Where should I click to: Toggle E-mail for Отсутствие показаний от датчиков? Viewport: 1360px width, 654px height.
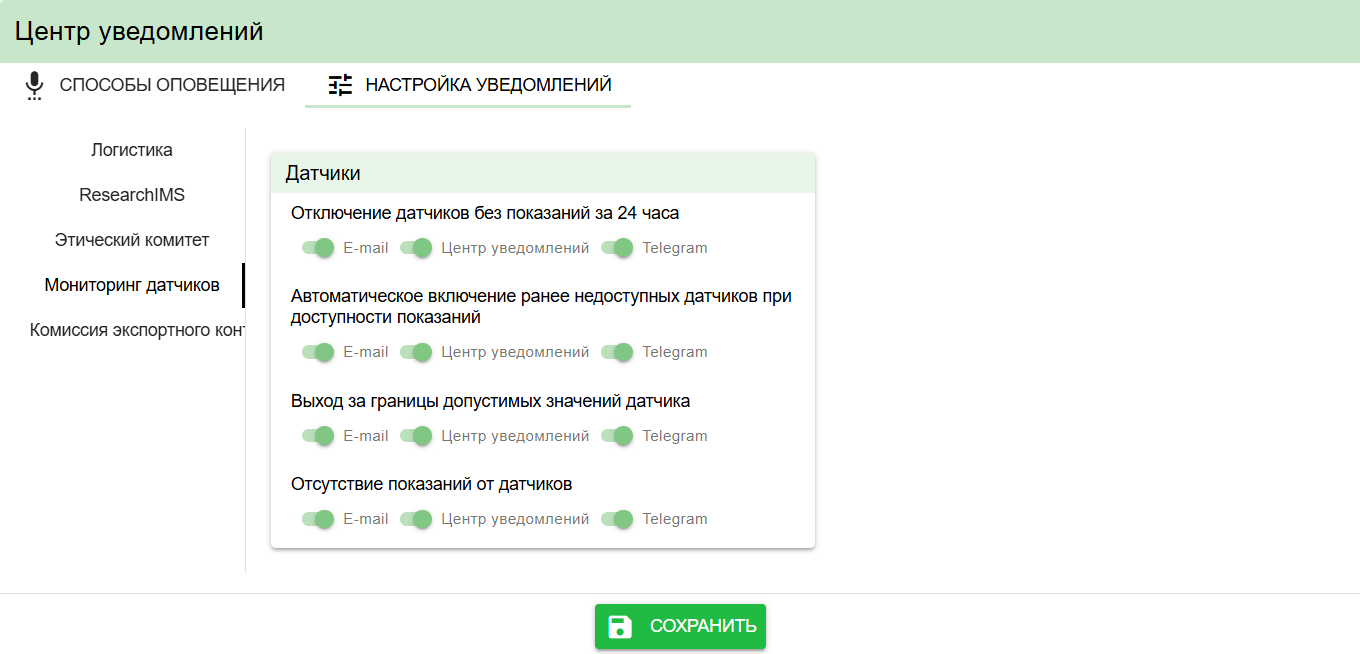[318, 519]
